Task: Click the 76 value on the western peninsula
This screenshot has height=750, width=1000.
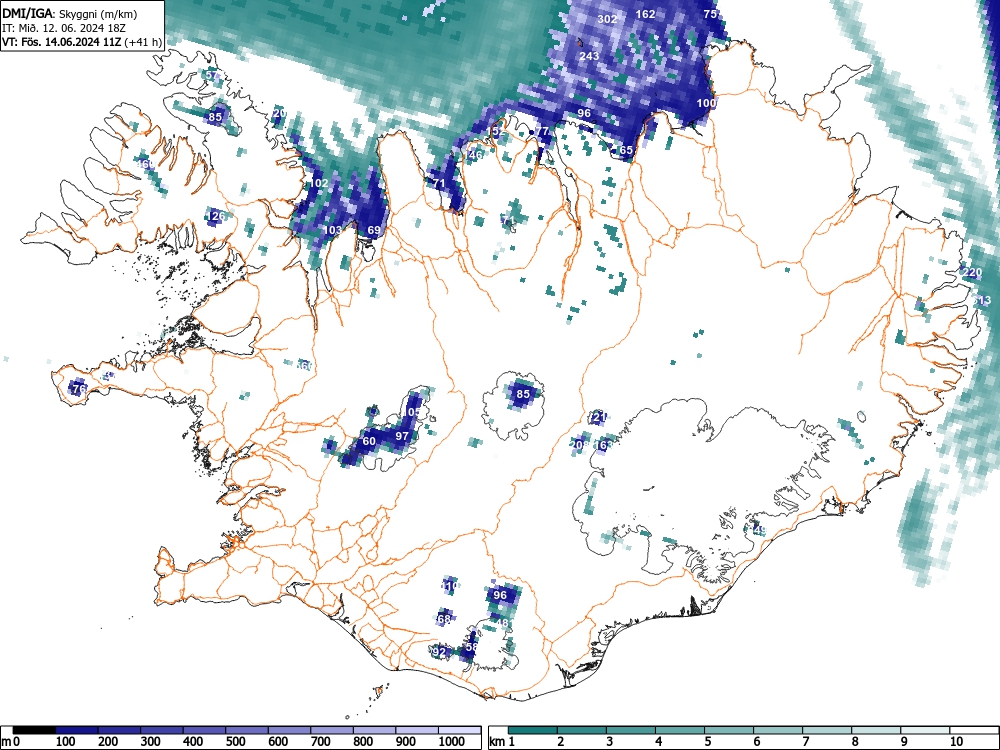Action: click(79, 388)
